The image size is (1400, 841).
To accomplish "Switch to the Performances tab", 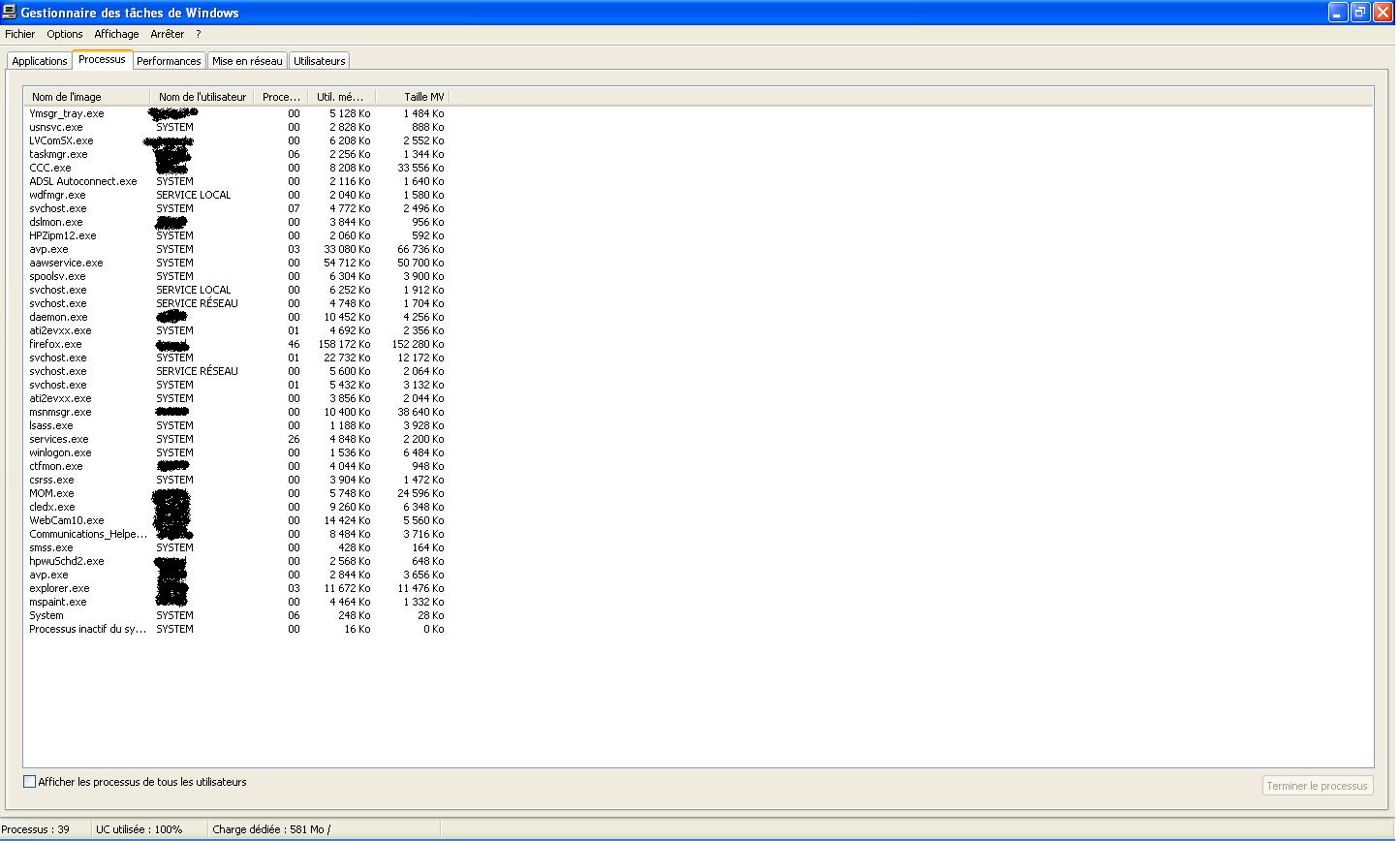I will point(169,61).
